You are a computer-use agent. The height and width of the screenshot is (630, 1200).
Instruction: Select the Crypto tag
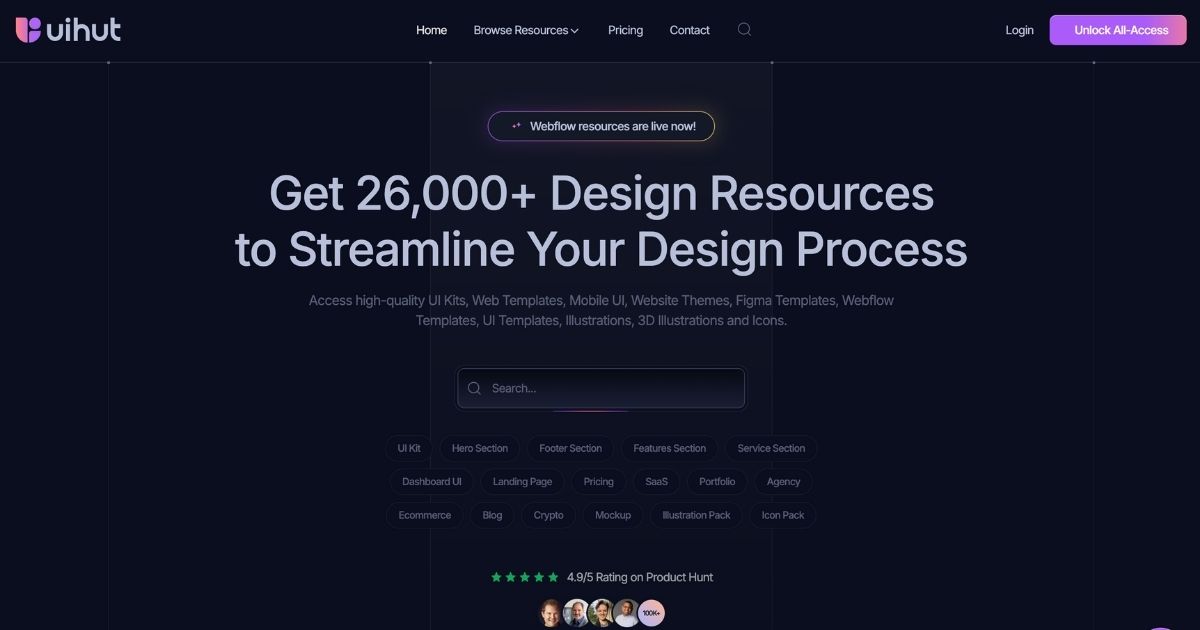[548, 515]
